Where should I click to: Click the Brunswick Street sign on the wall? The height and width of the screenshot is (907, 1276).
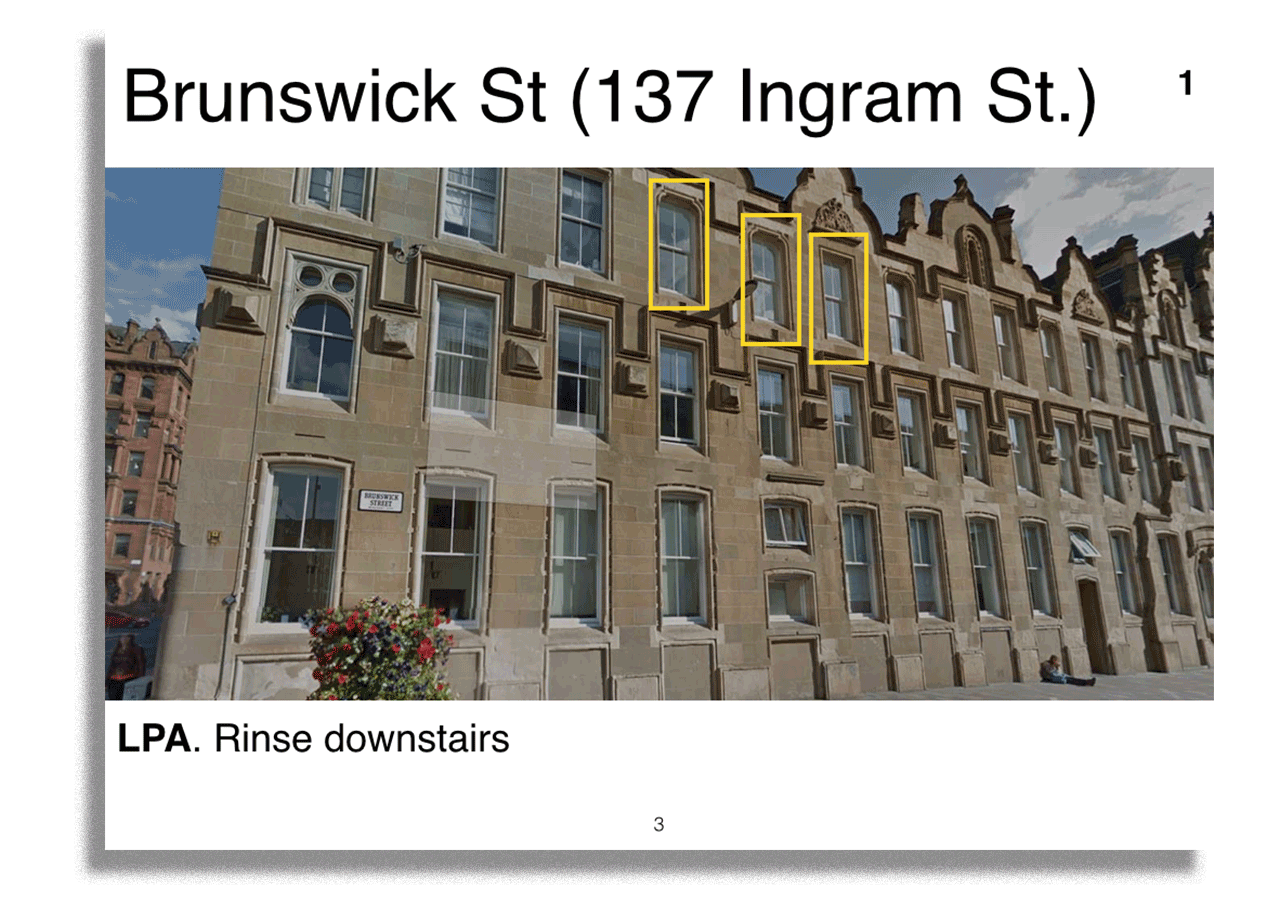click(x=380, y=500)
